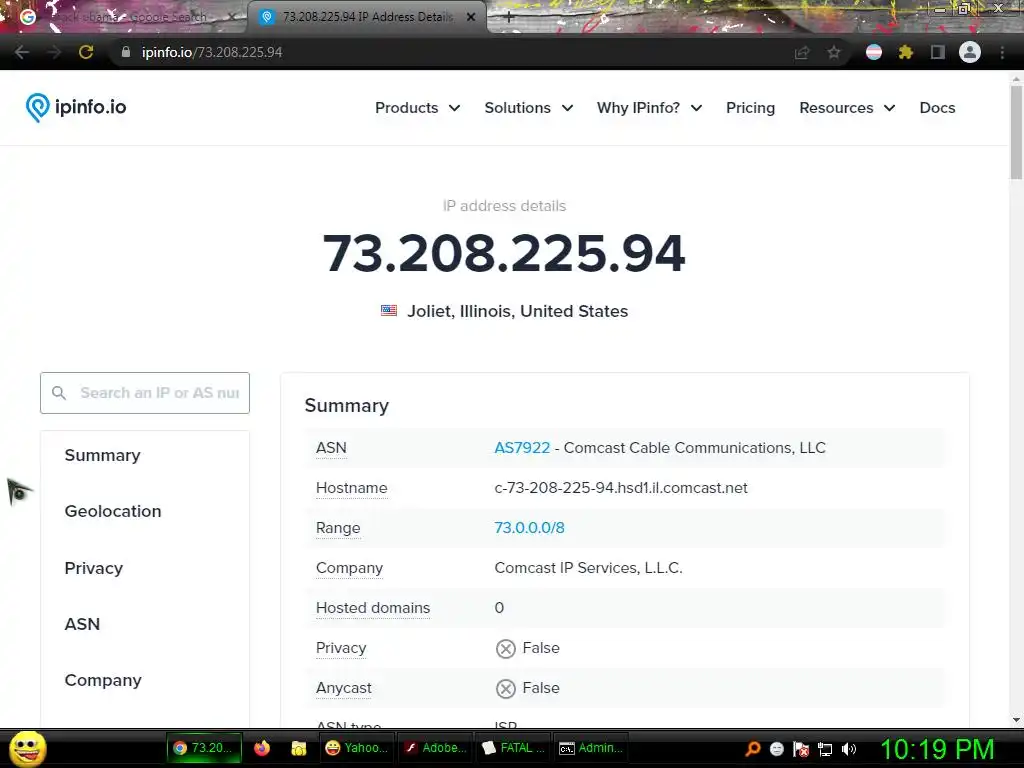Image resolution: width=1024 pixels, height=768 pixels.
Task: Click the browser forward arrow
Action: coord(54,52)
